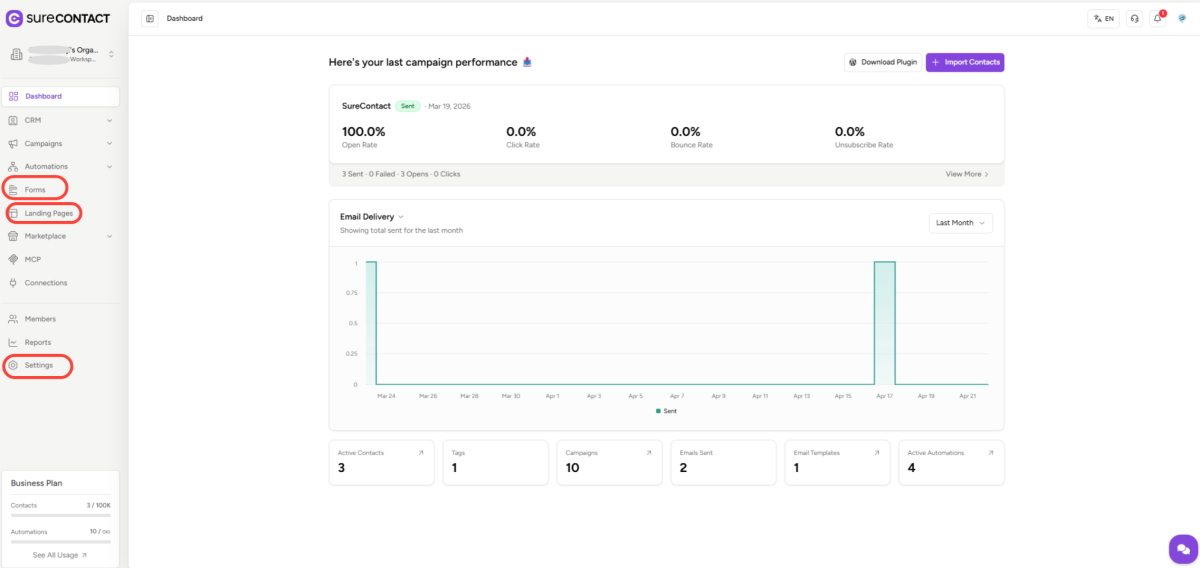The height and width of the screenshot is (568, 1200).
Task: Open the chat widget bubble
Action: click(1182, 549)
